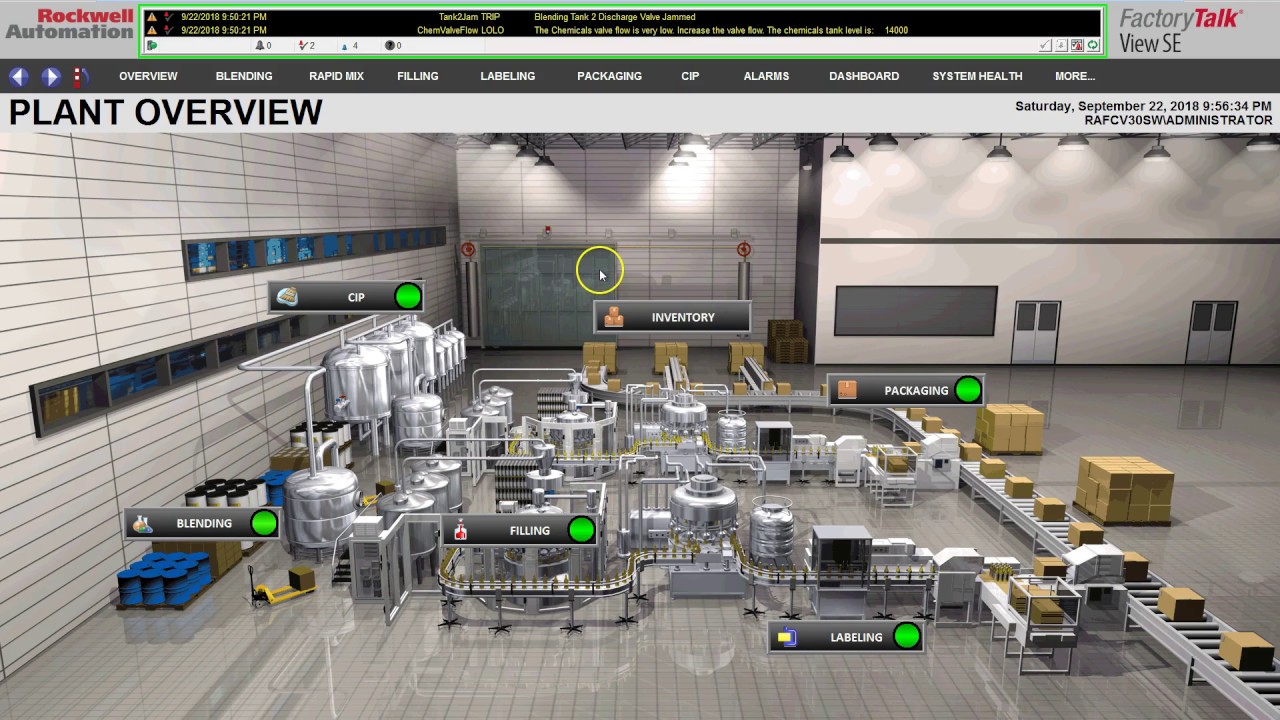Image resolution: width=1280 pixels, height=720 pixels.
Task: Click the Rockwell Automation logo
Action: click(68, 24)
